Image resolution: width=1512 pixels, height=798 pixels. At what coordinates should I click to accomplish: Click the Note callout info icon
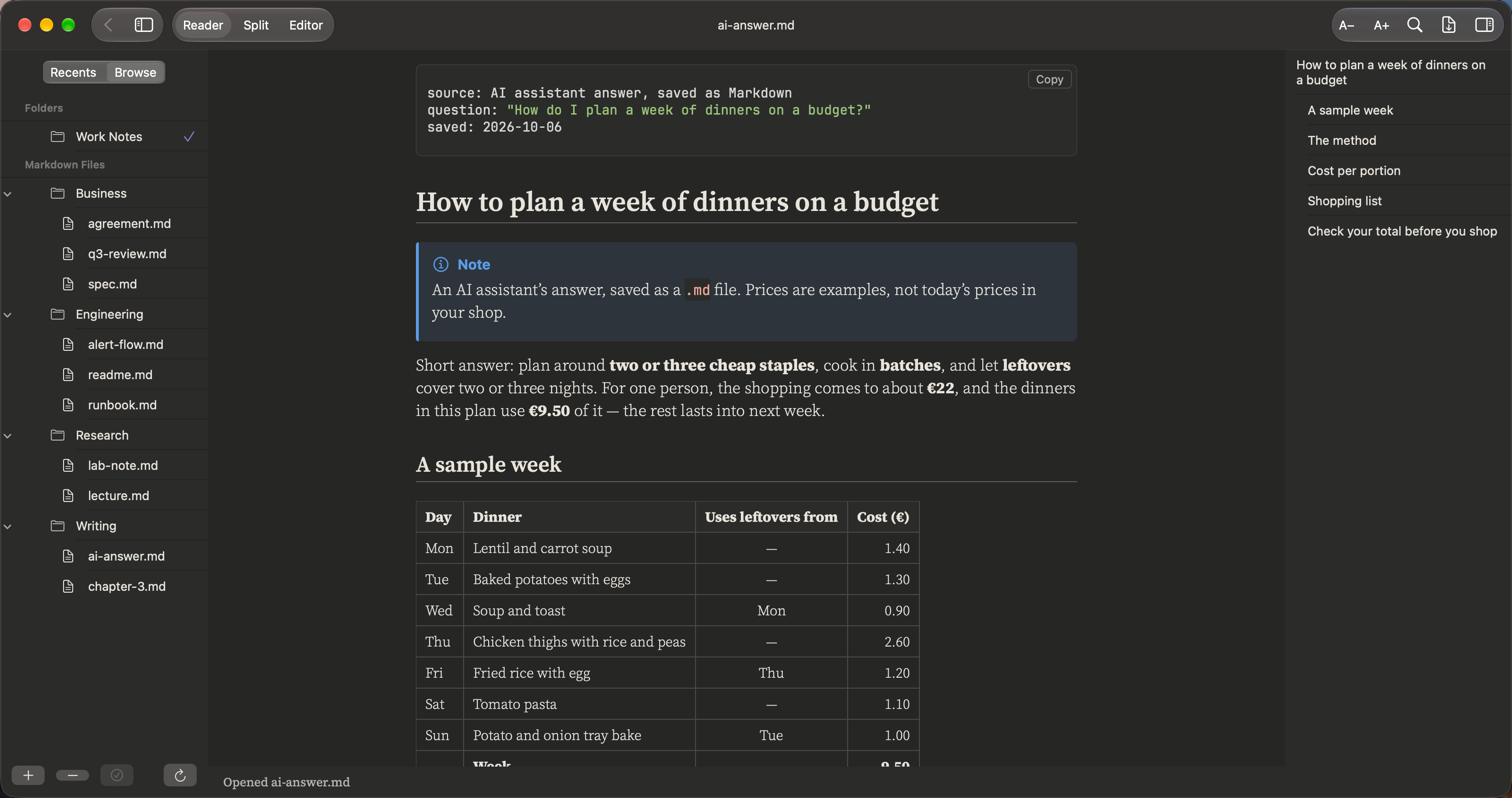pos(441,265)
